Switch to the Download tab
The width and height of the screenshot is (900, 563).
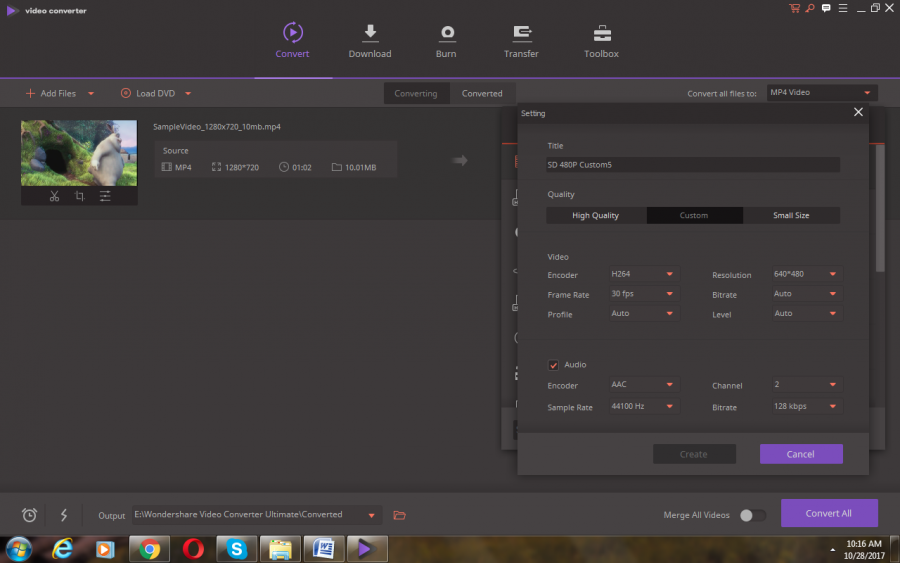click(x=370, y=41)
